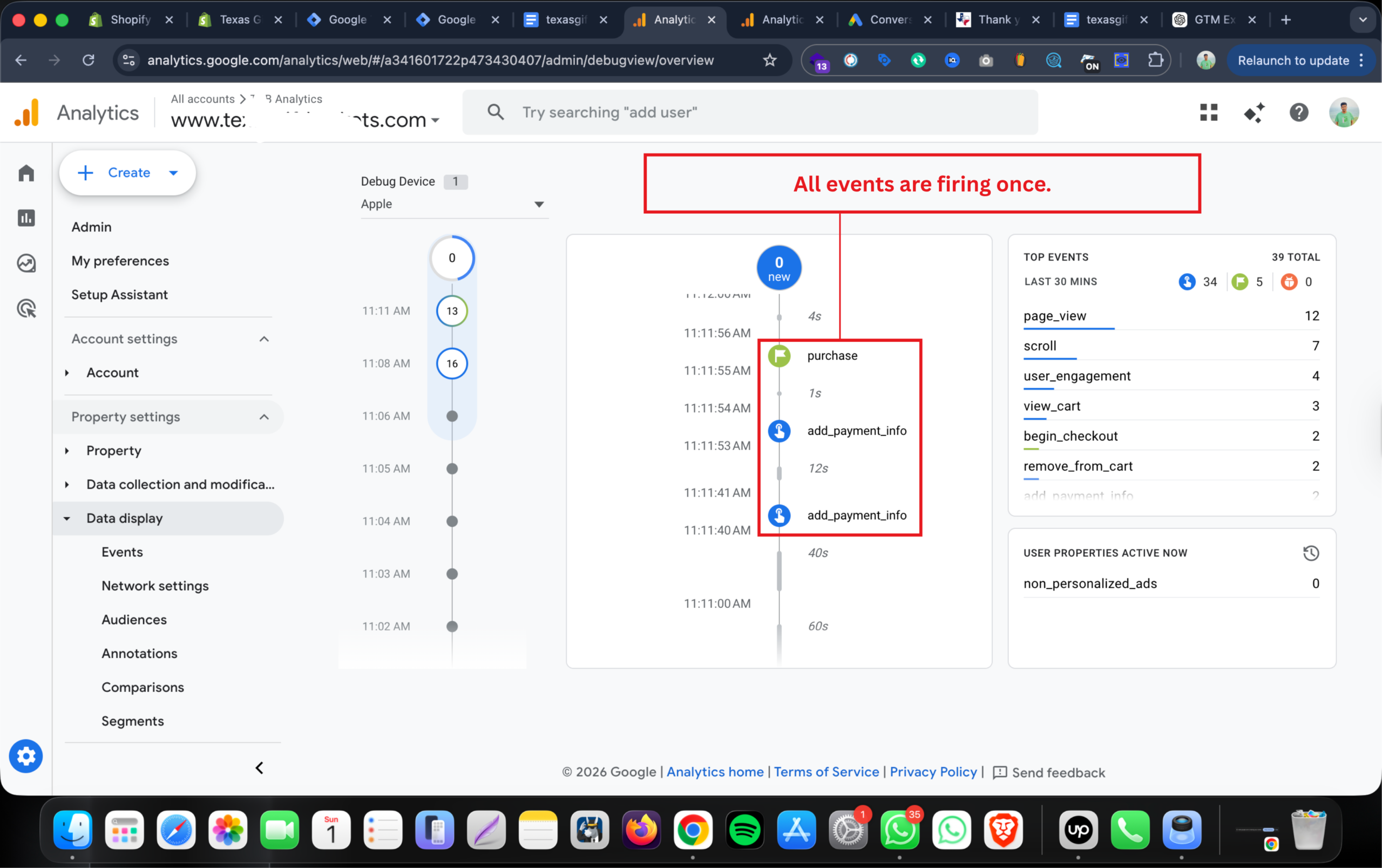1382x868 pixels.
Task: Collapse the Property settings section
Action: 264,417
